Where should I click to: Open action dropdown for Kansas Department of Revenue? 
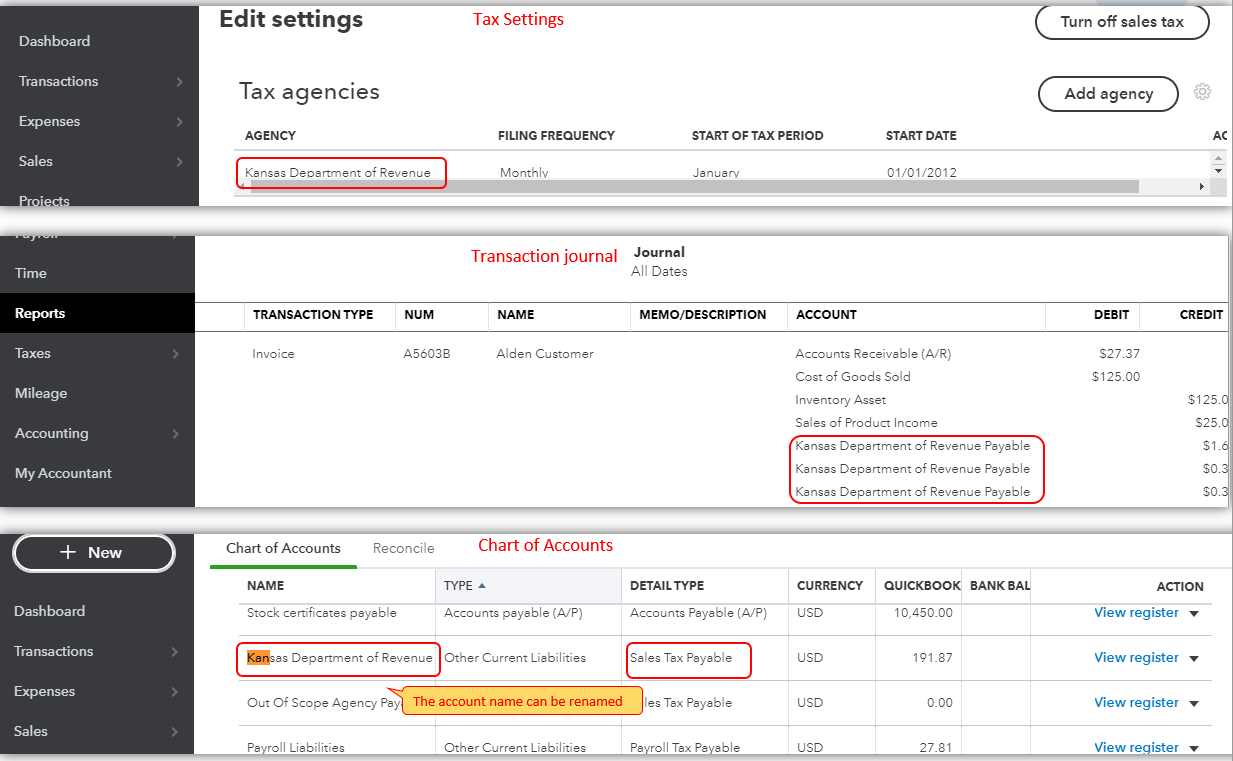[x=1193, y=658]
